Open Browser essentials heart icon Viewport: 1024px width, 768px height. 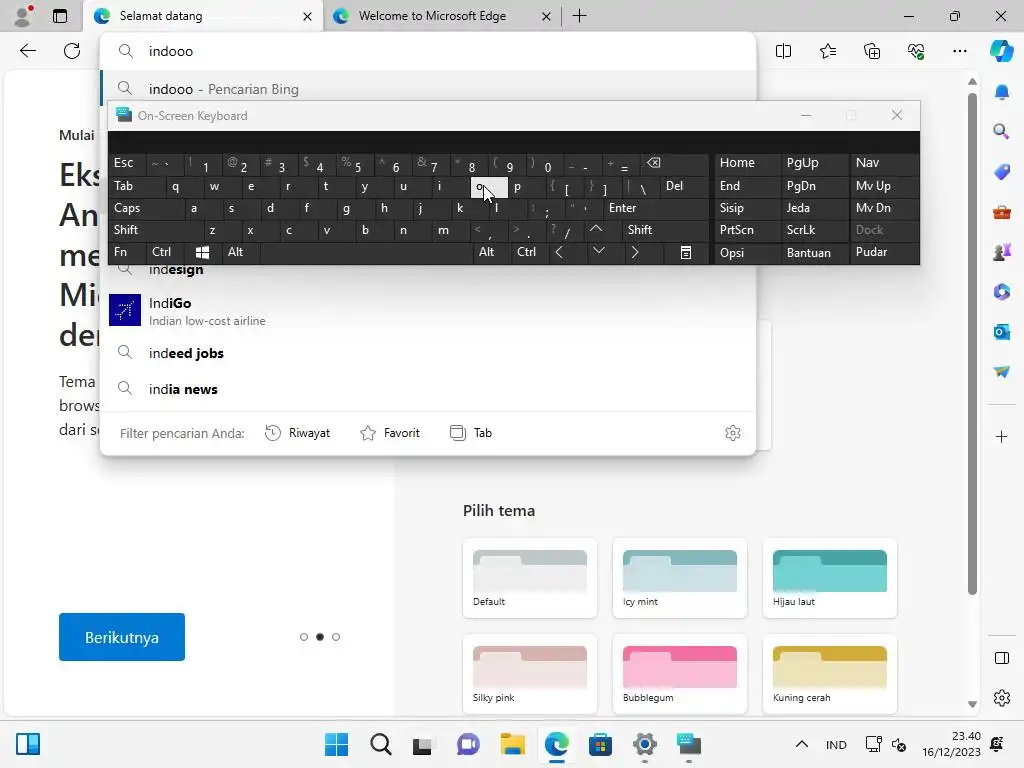click(916, 51)
